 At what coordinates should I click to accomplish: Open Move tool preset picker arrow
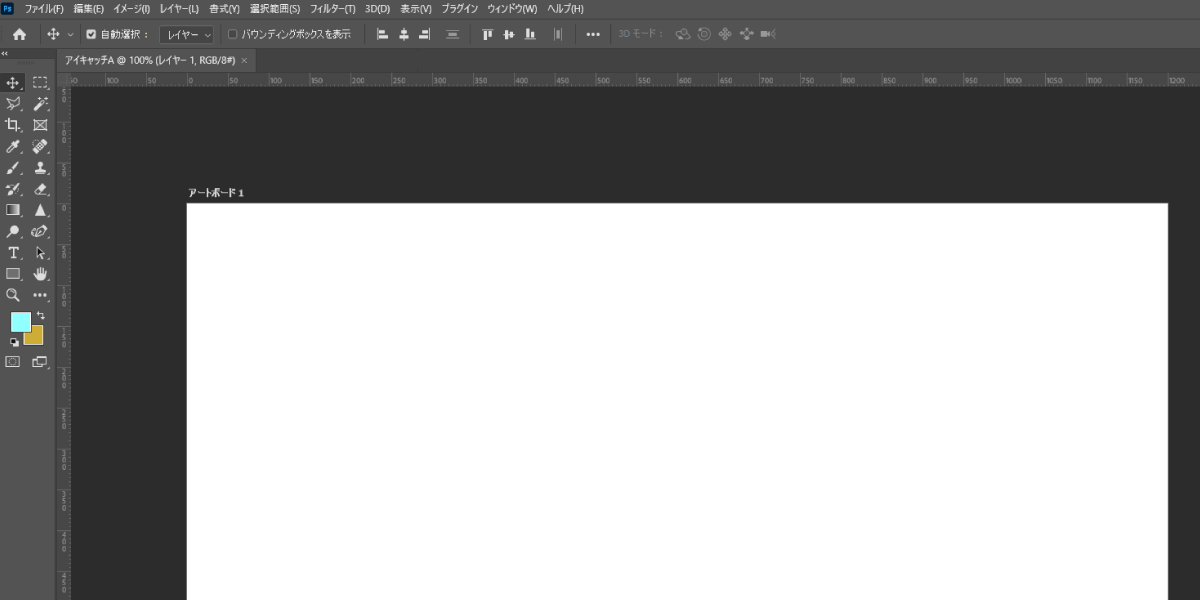70,35
